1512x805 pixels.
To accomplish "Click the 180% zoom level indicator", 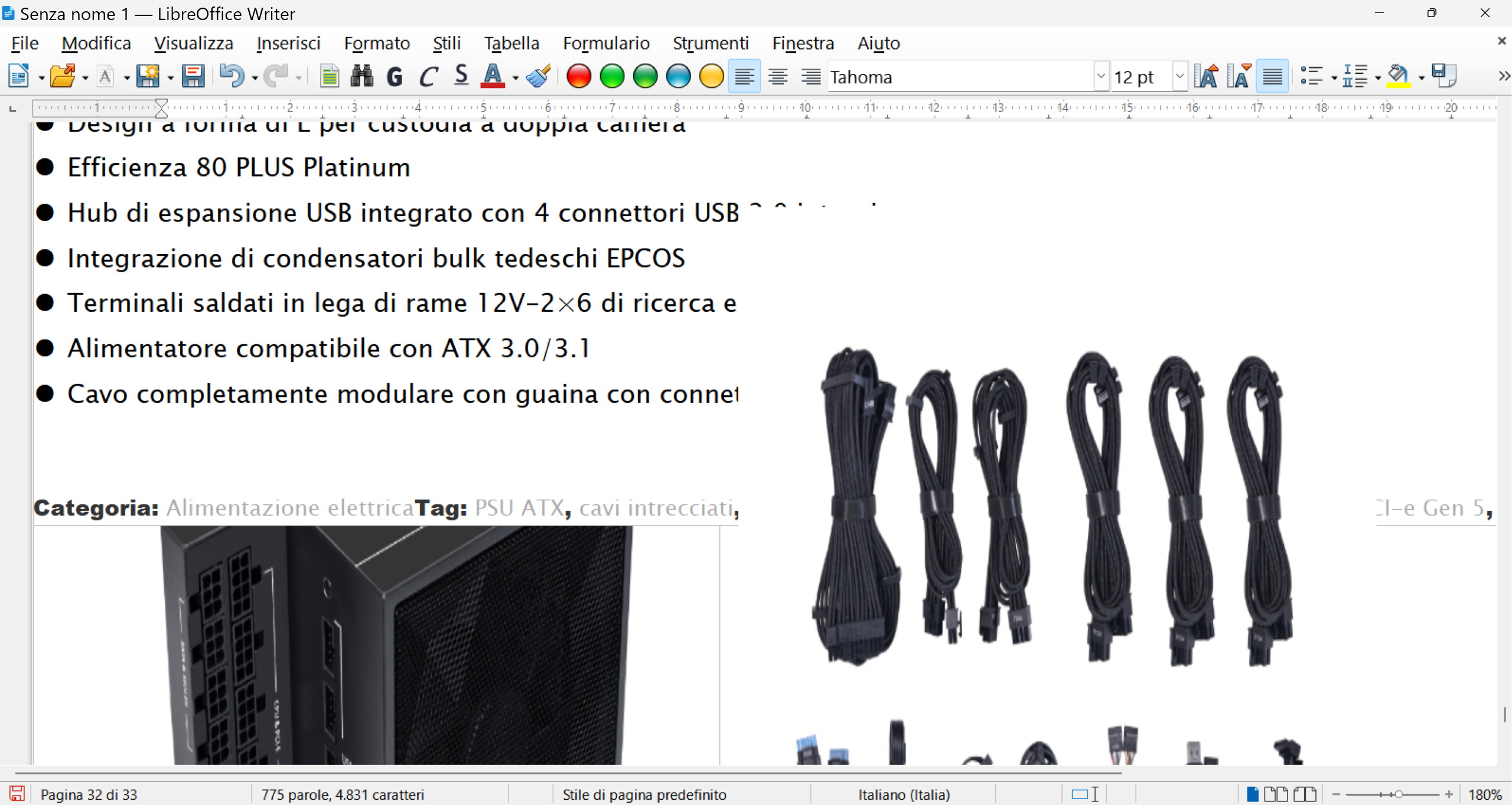I will tap(1485, 794).
